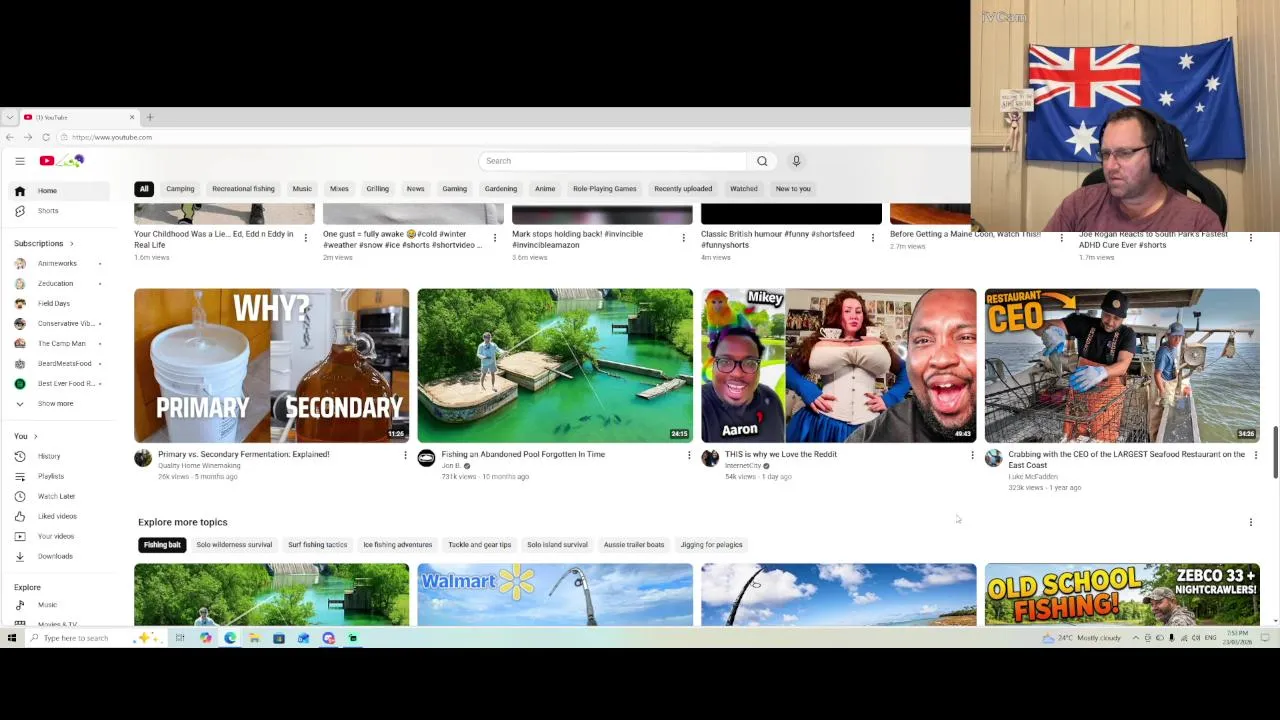Open options for Ed, Edd n Eddy short
The image size is (1280, 720).
(x=305, y=238)
